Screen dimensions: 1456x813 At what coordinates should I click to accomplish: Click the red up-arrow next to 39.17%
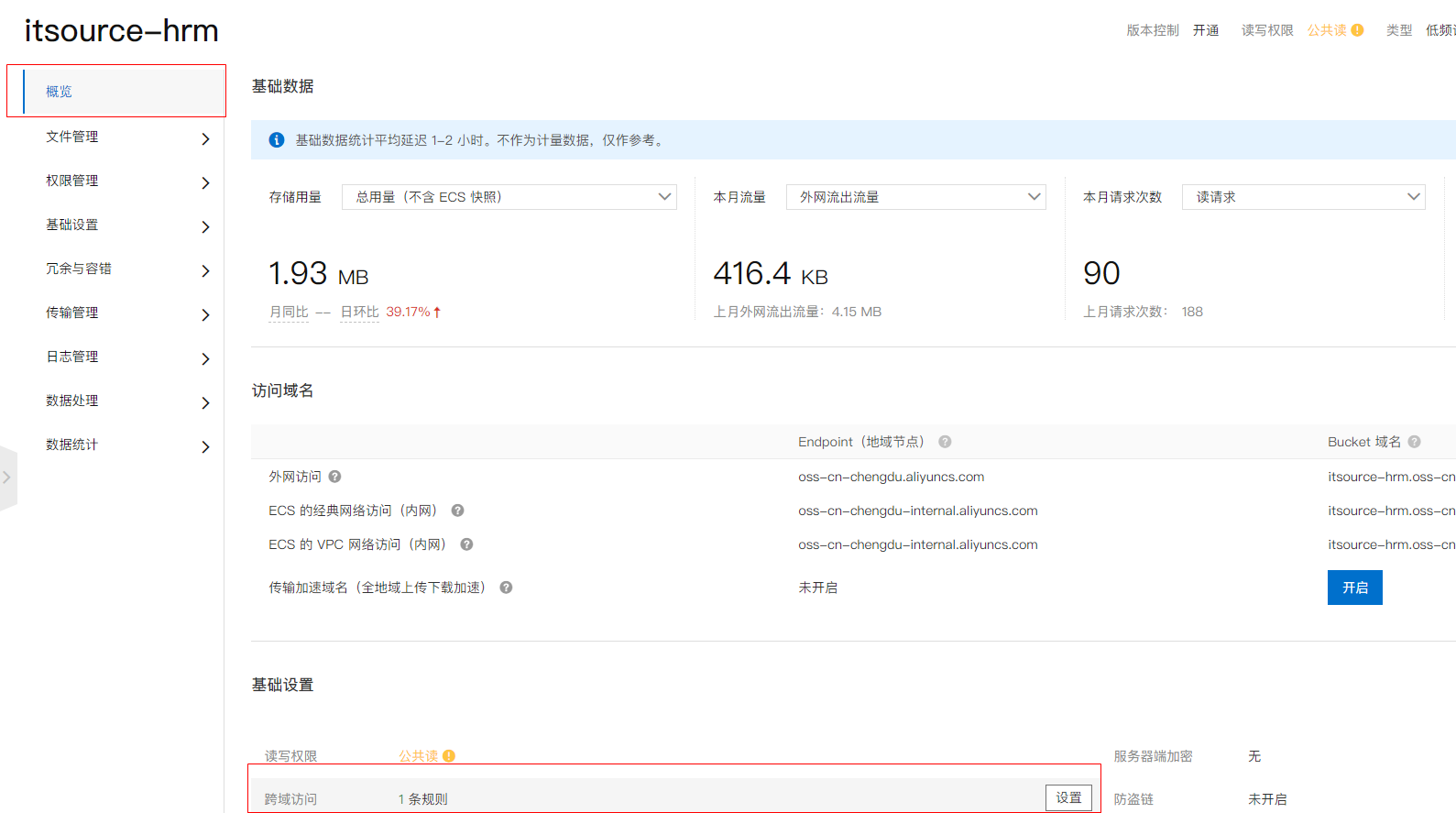[437, 313]
